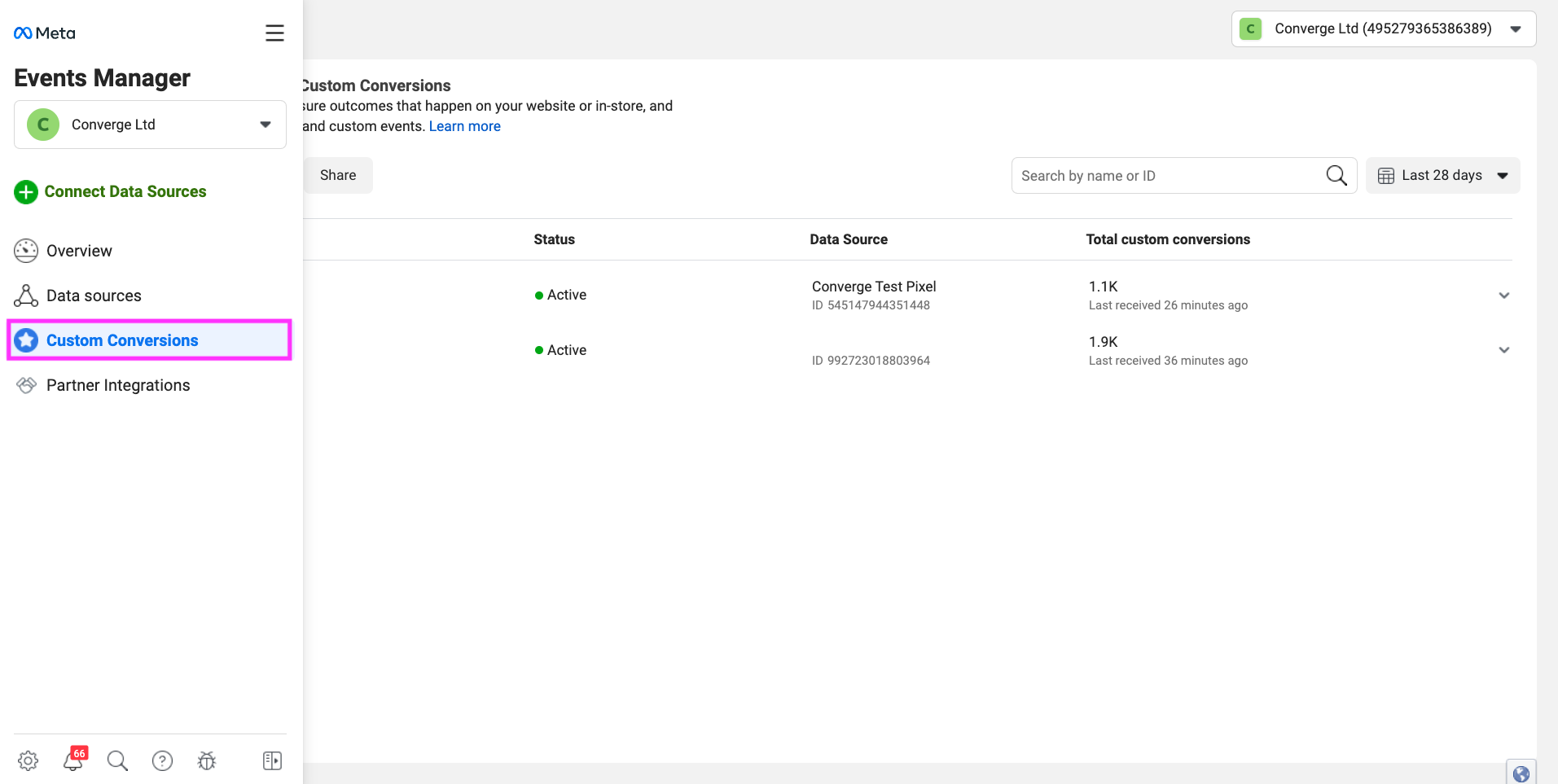
Task: Click the Learn more link
Action: (x=464, y=126)
